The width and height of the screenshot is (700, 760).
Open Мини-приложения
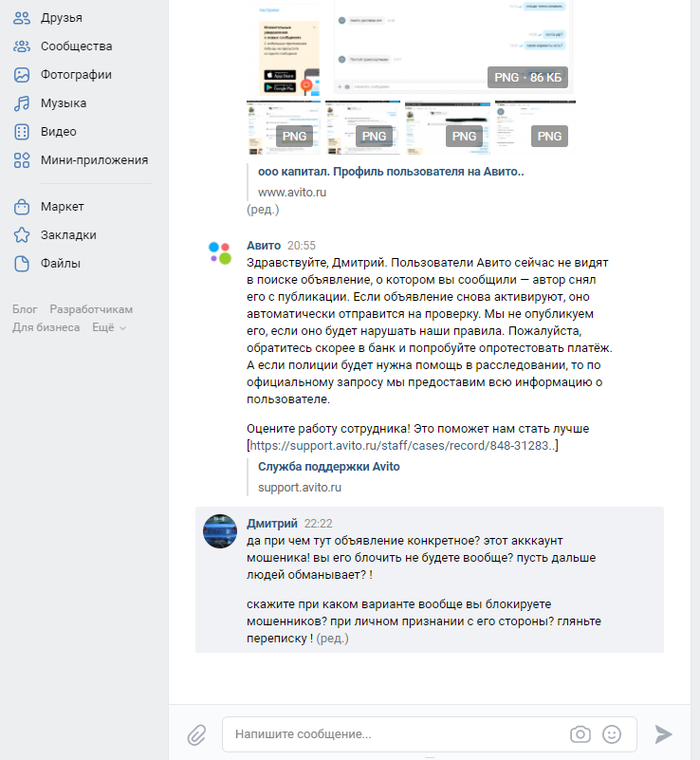point(95,160)
